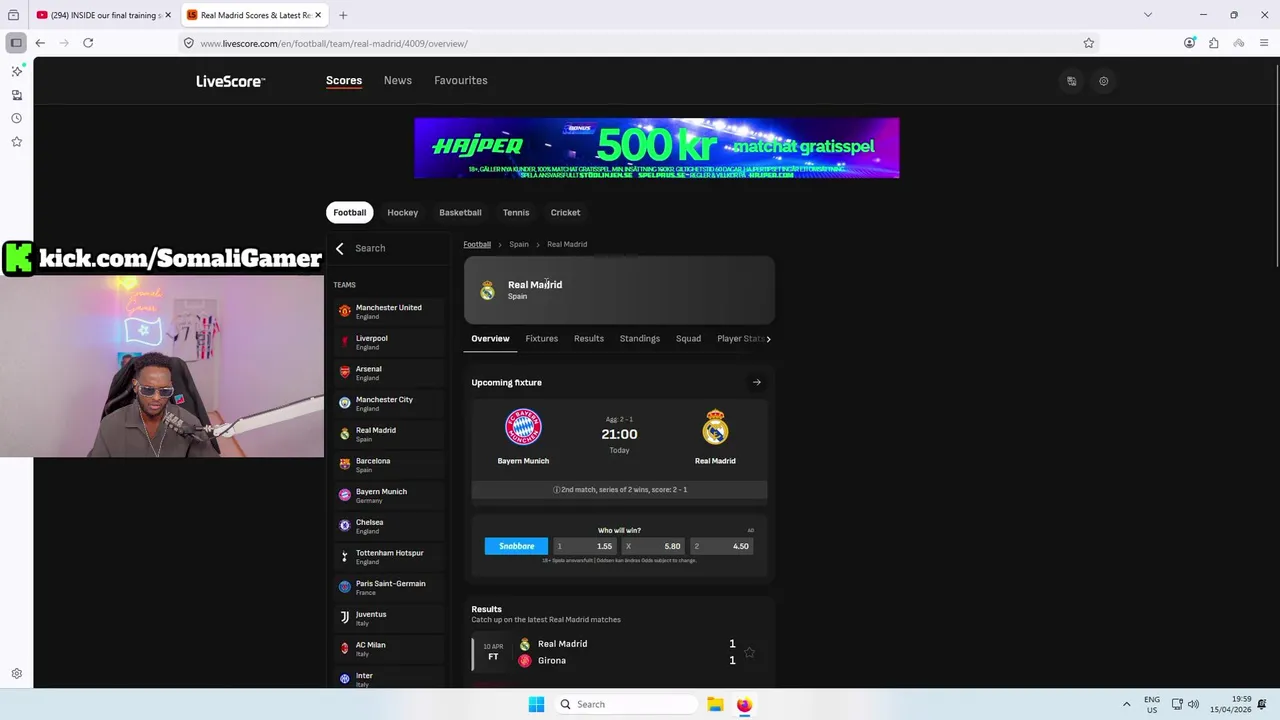
Task: Open the browser account profile icon
Action: [1190, 43]
